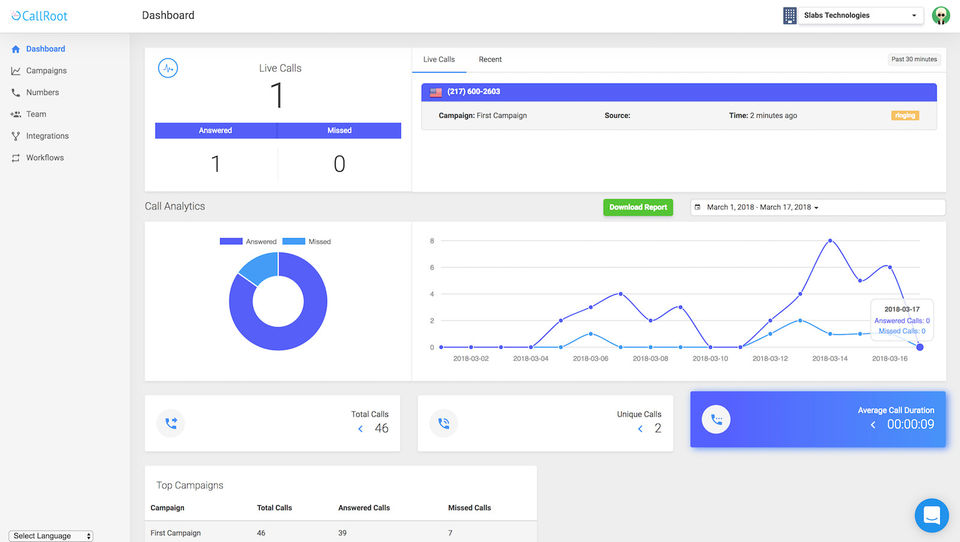This screenshot has width=960, height=542.
Task: Click the Campaigns chart icon
Action: [x=16, y=71]
